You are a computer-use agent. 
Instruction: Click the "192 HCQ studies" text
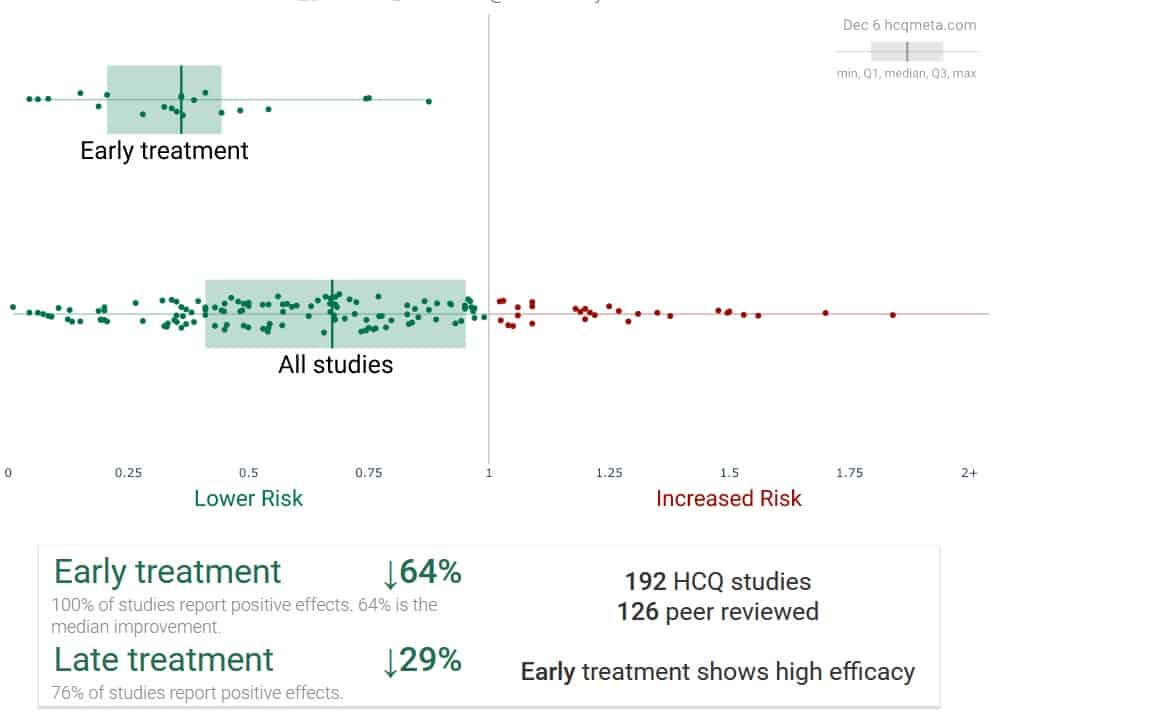717,581
